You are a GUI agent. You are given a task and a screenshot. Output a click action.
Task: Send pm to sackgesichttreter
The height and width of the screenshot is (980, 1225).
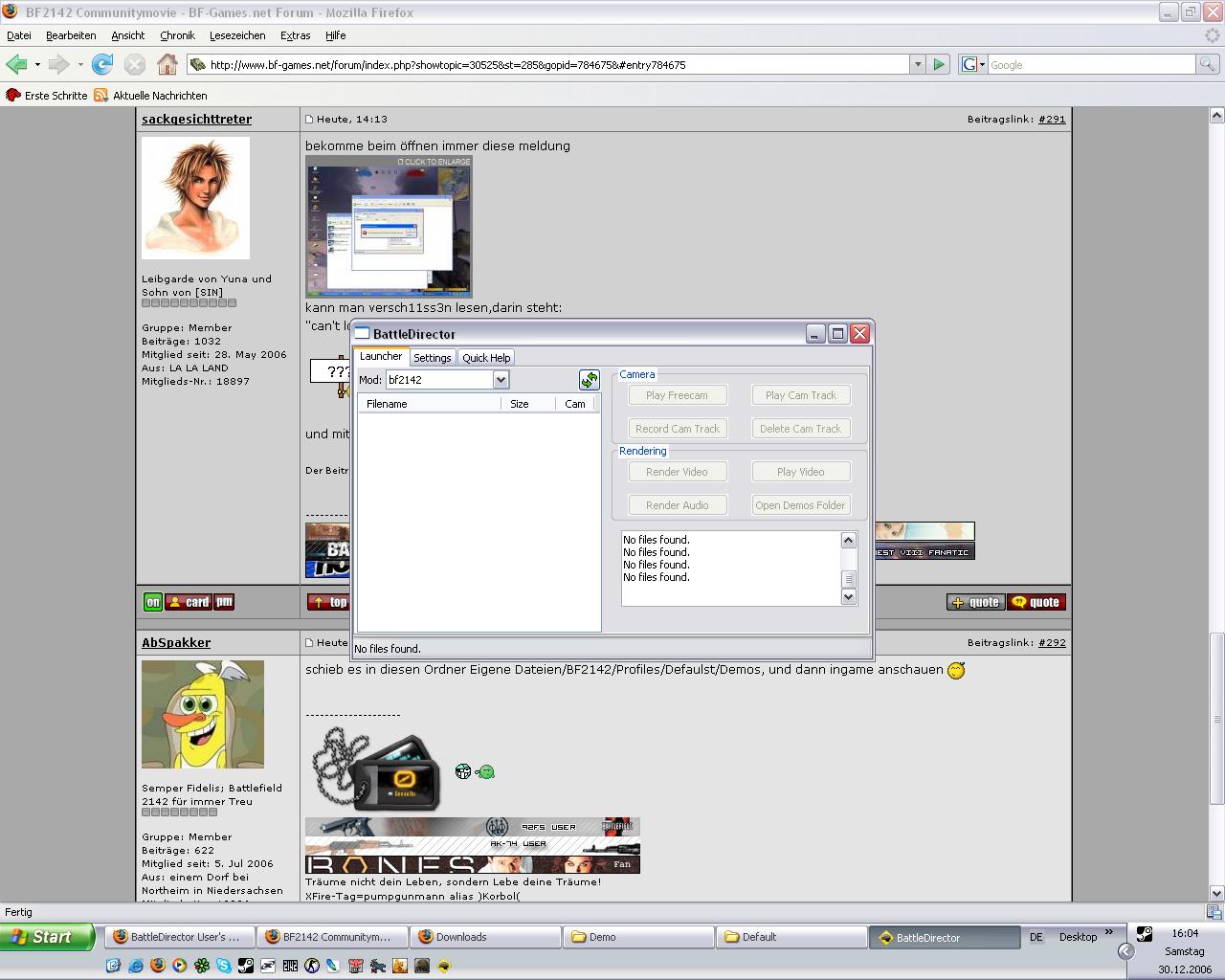[x=224, y=602]
